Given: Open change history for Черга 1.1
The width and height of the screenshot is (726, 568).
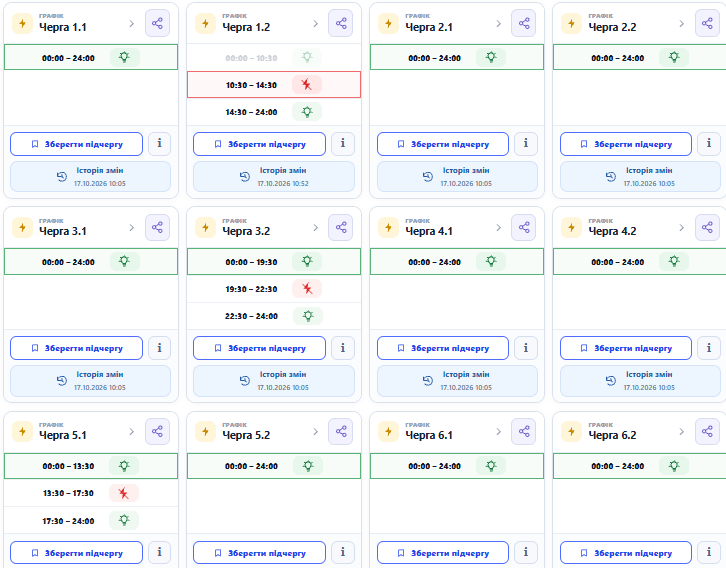Looking at the screenshot, I should click(x=90, y=176).
